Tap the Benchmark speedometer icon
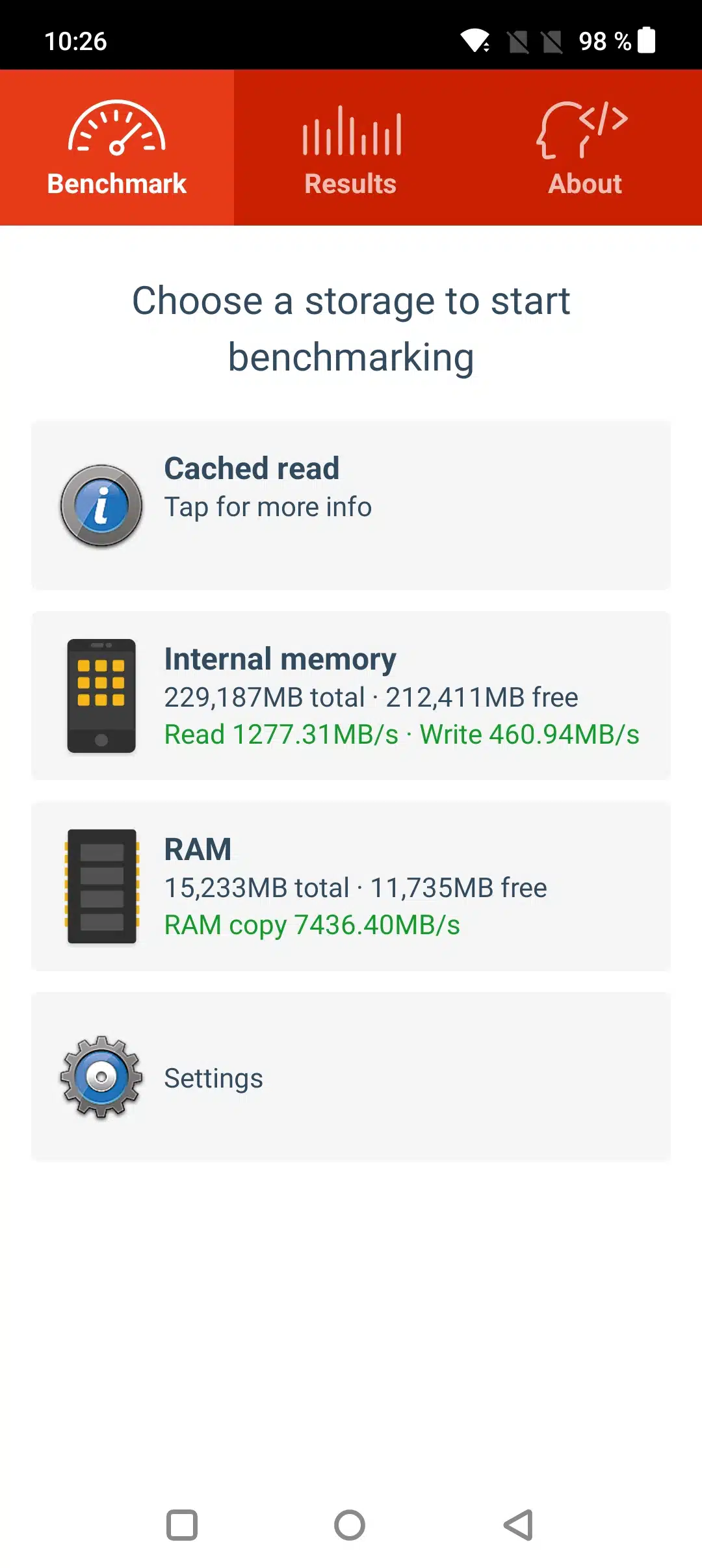 tap(117, 129)
